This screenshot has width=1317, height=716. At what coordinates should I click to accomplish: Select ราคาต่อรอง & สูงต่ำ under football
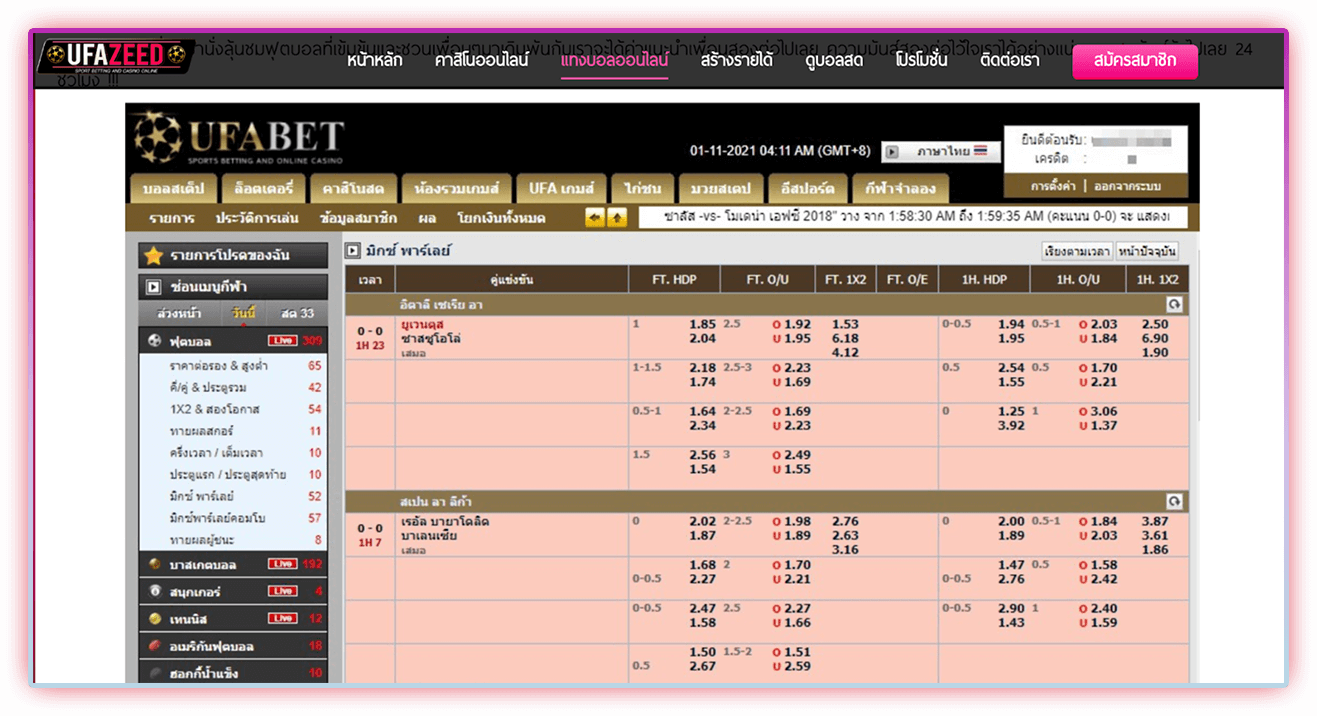[219, 366]
